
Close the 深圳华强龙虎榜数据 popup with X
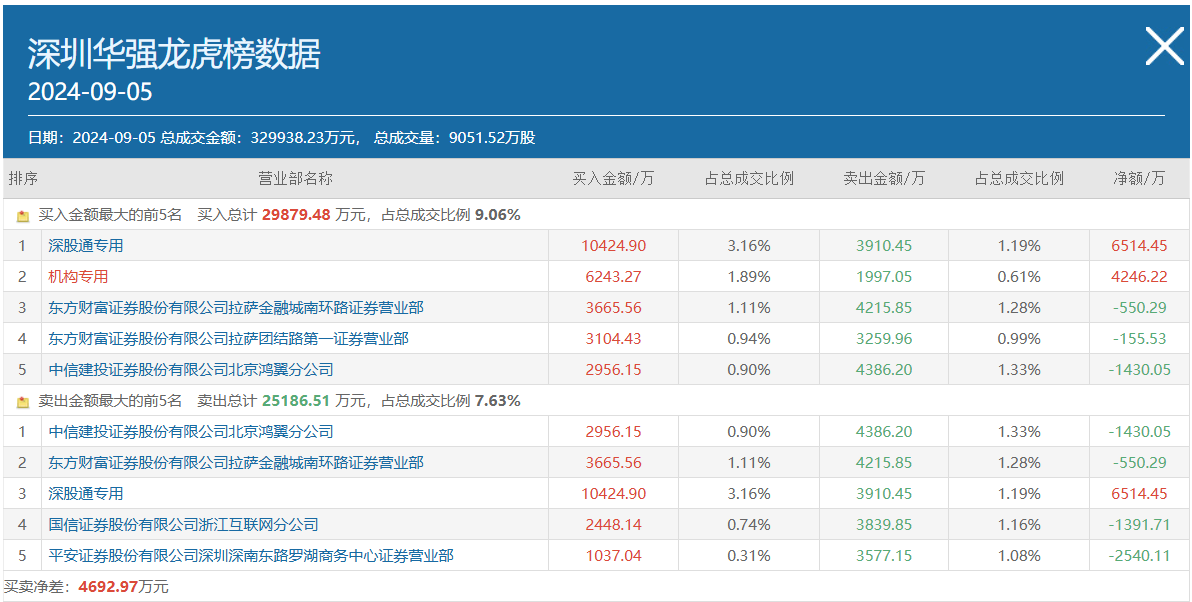(x=1163, y=47)
